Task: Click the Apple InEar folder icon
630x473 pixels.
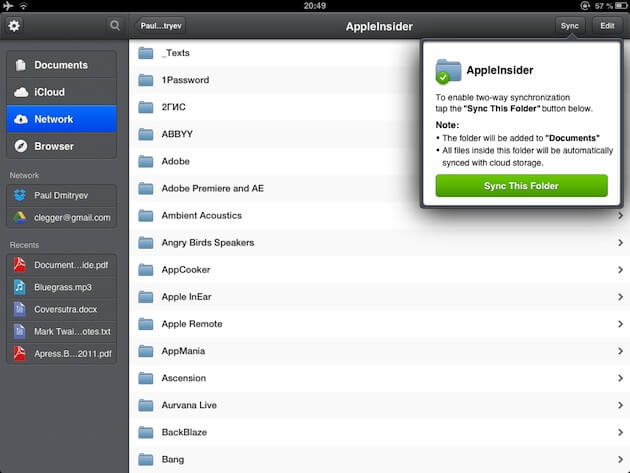Action: click(146, 297)
